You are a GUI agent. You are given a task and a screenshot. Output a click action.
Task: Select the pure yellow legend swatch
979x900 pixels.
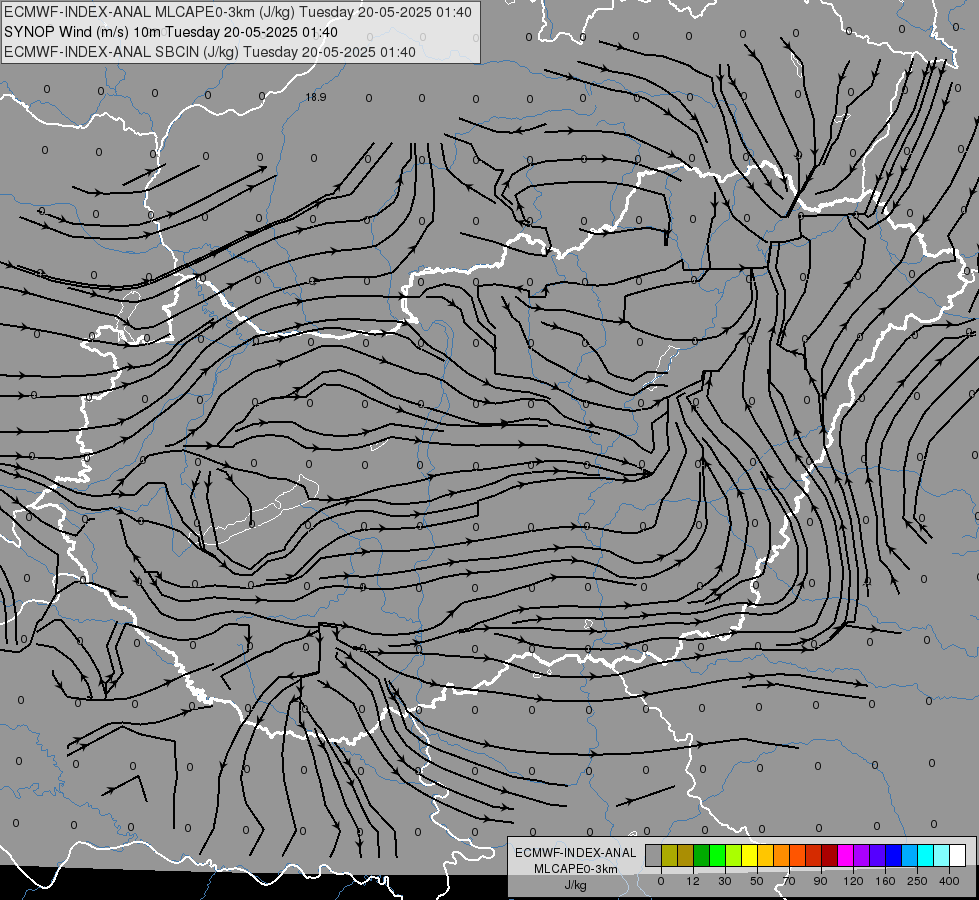point(750,856)
